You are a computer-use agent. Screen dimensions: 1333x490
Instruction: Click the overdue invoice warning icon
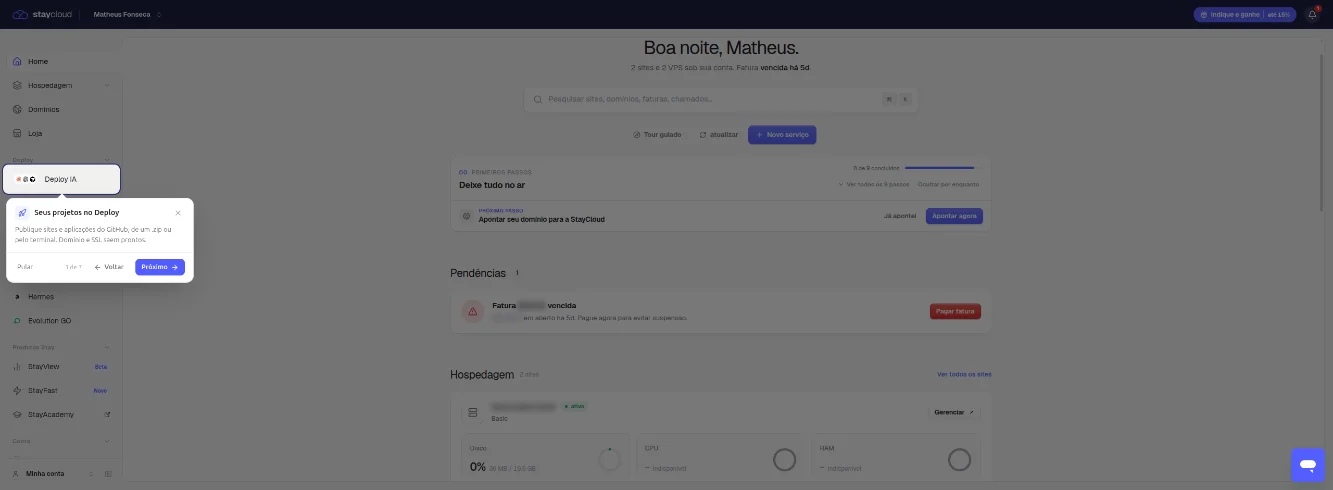(472, 311)
